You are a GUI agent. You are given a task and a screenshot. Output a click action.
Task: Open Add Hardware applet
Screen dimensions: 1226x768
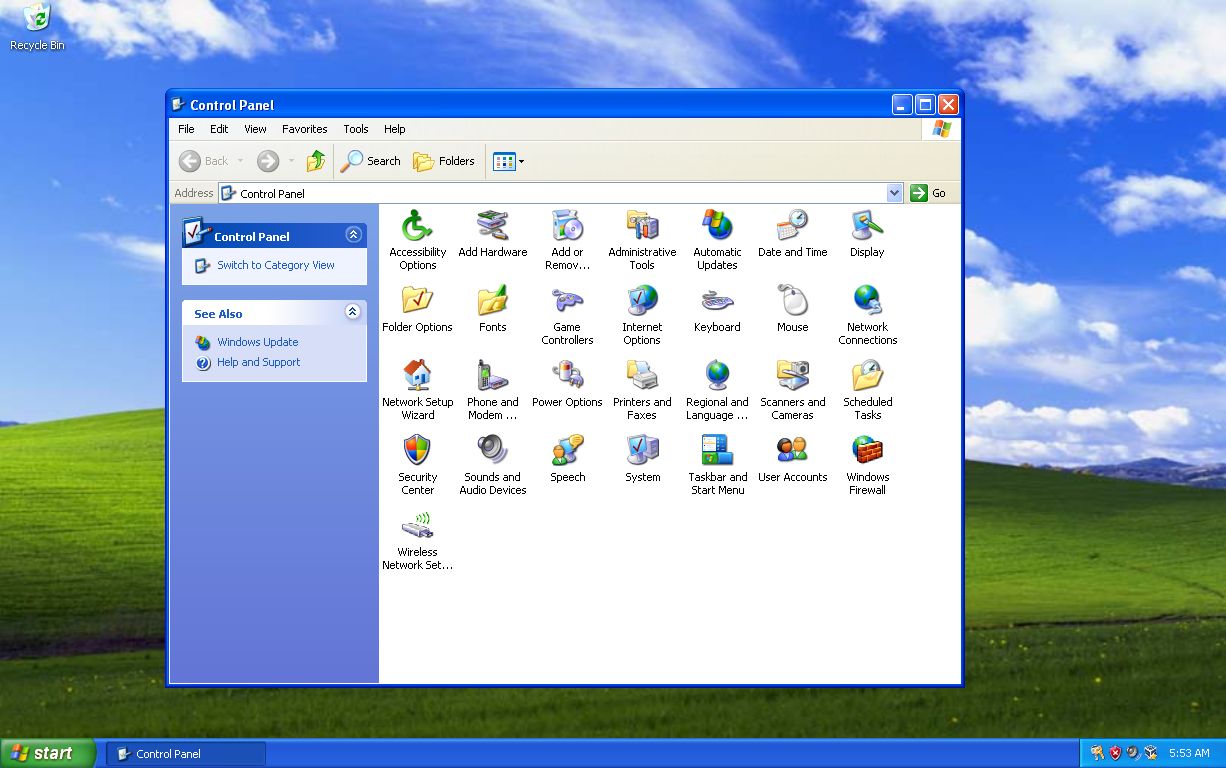(x=492, y=226)
